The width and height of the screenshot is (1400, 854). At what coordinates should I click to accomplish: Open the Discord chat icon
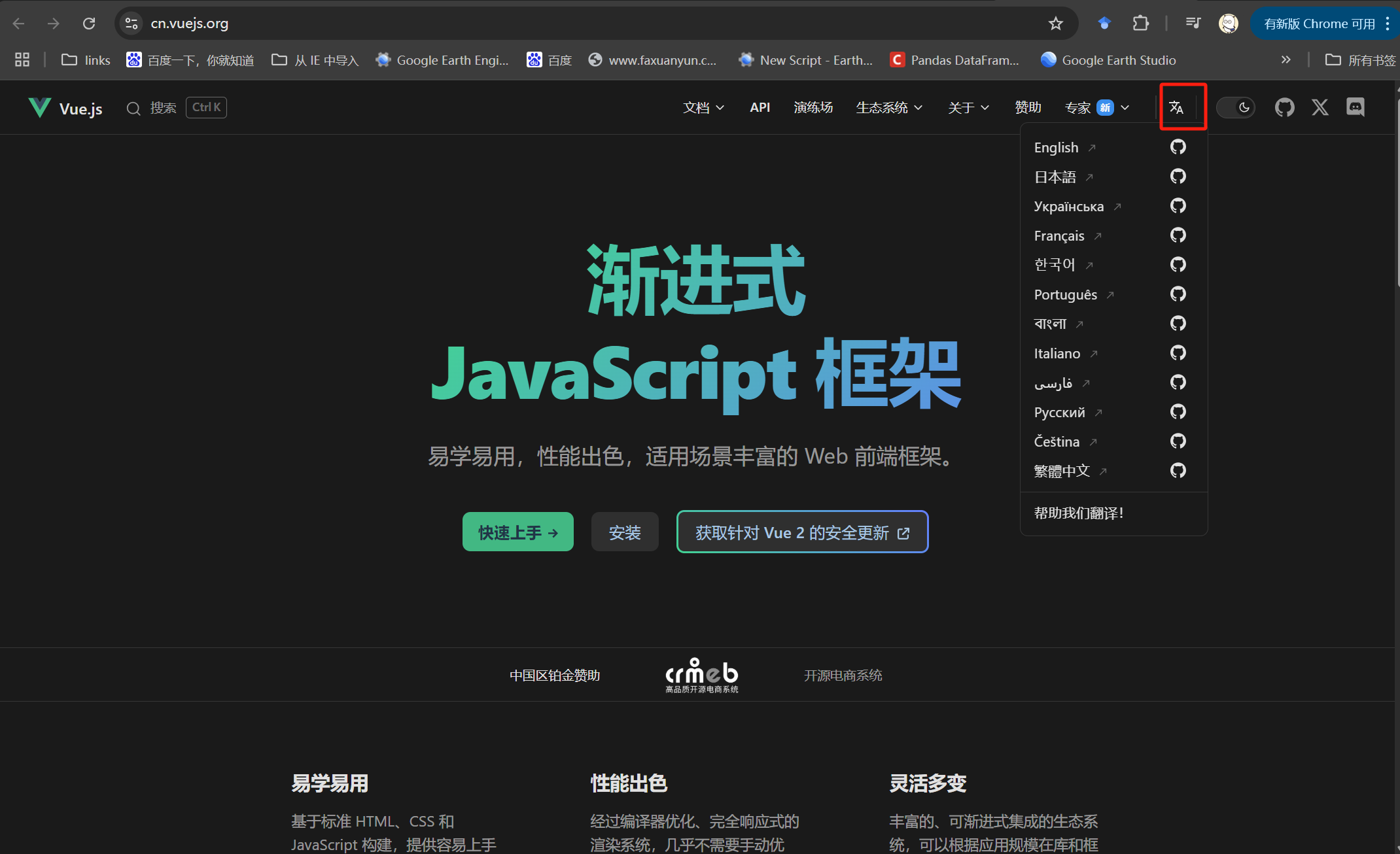(x=1356, y=107)
